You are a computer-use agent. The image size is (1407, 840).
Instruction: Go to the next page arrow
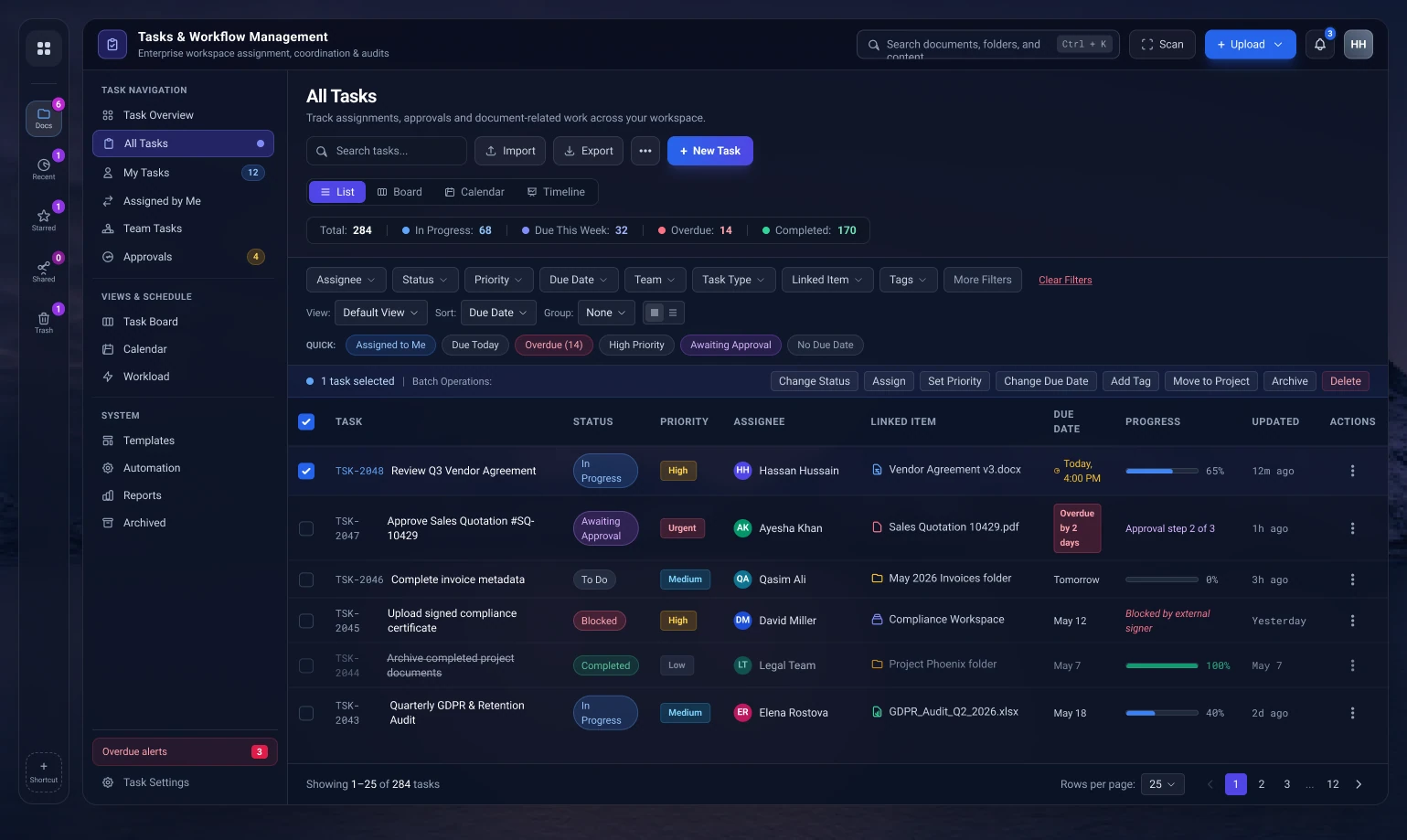click(x=1359, y=784)
